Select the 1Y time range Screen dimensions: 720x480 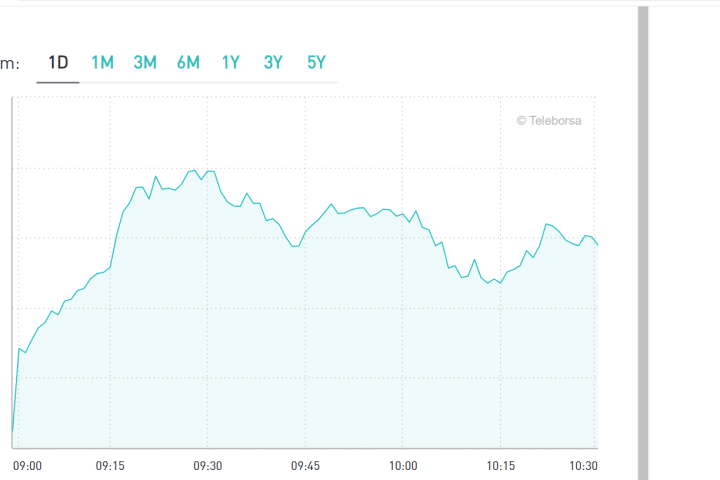click(x=231, y=62)
